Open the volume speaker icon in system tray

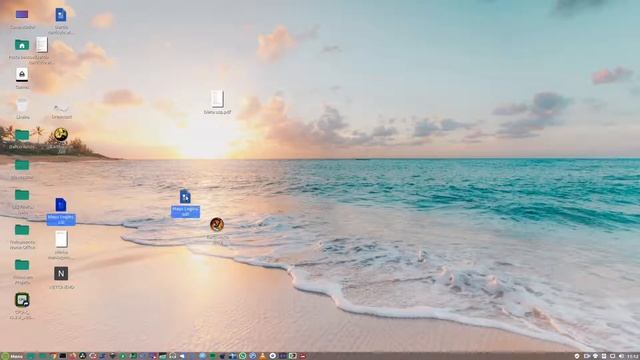(621, 356)
